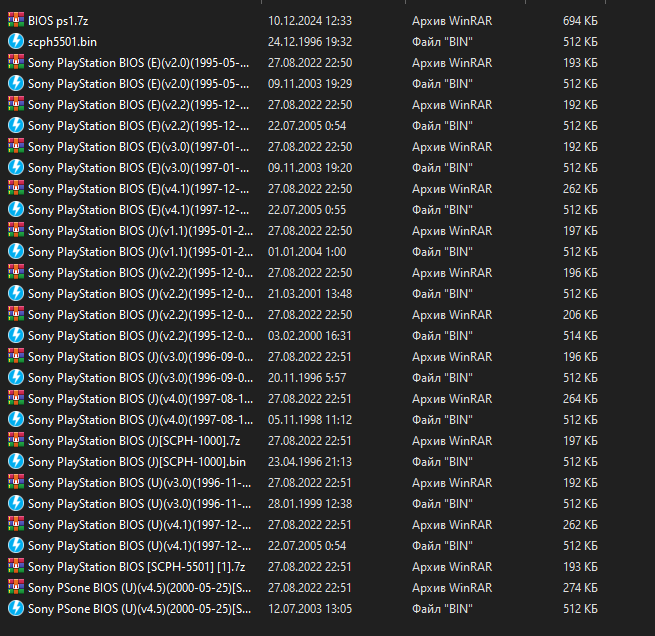Click blue BIN icon of BIOS (J)(v4.0) file
The width and height of the screenshot is (655, 636).
[16, 419]
